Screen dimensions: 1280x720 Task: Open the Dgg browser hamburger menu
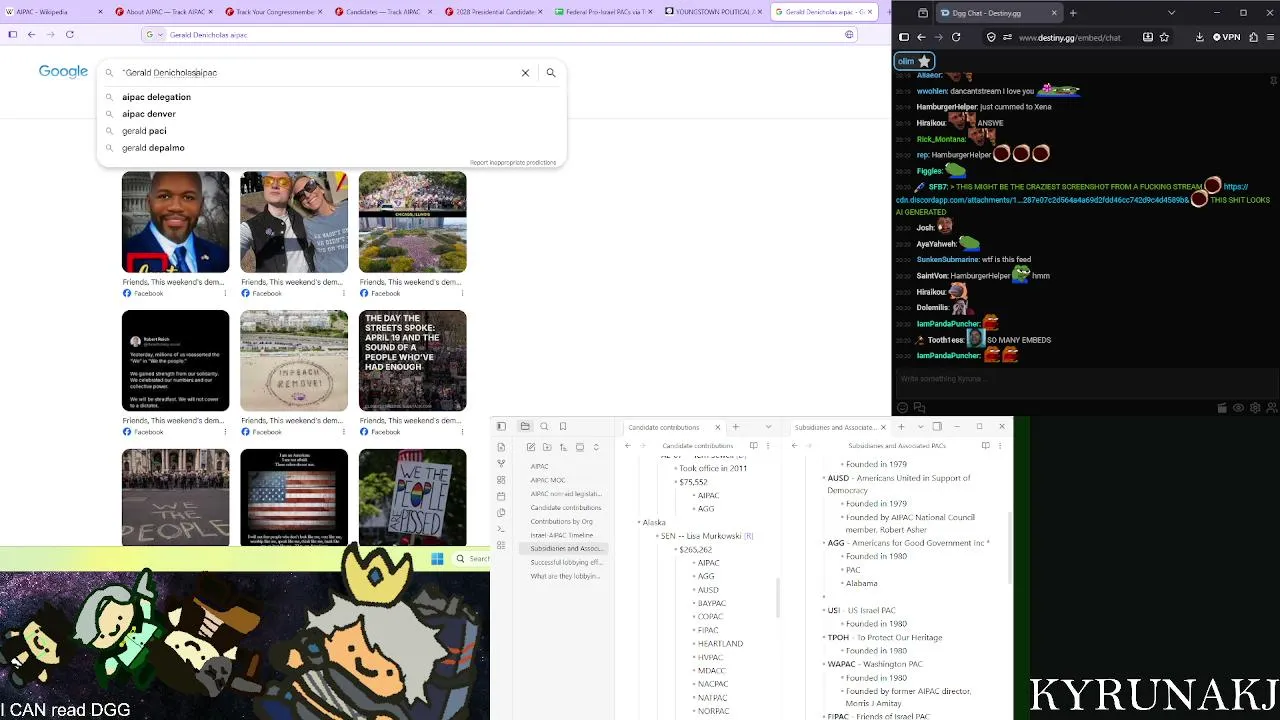pyautogui.click(x=1269, y=37)
